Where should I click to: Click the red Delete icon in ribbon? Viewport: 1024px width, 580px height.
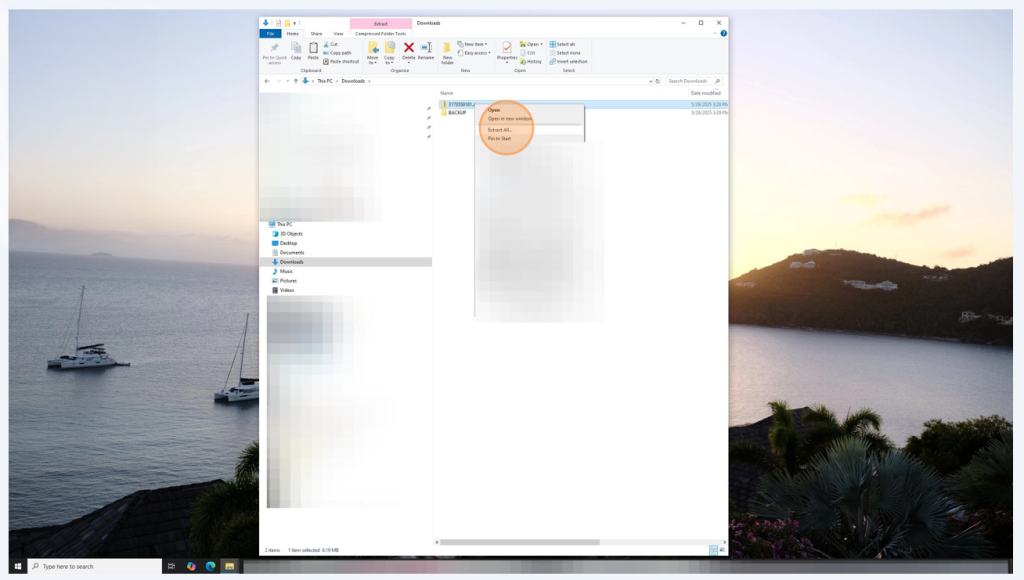coord(408,48)
